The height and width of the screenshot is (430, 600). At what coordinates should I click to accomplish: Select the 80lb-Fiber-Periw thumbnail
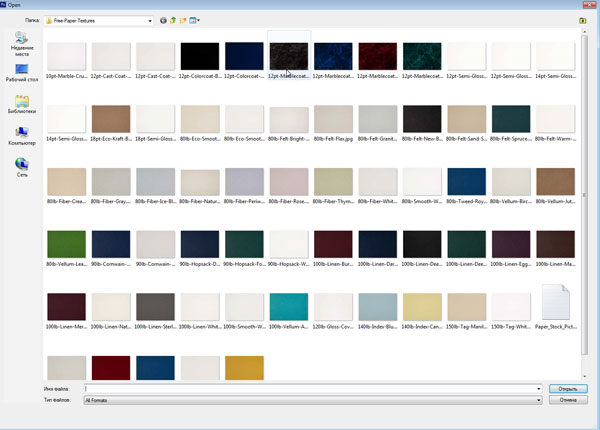tap(244, 182)
